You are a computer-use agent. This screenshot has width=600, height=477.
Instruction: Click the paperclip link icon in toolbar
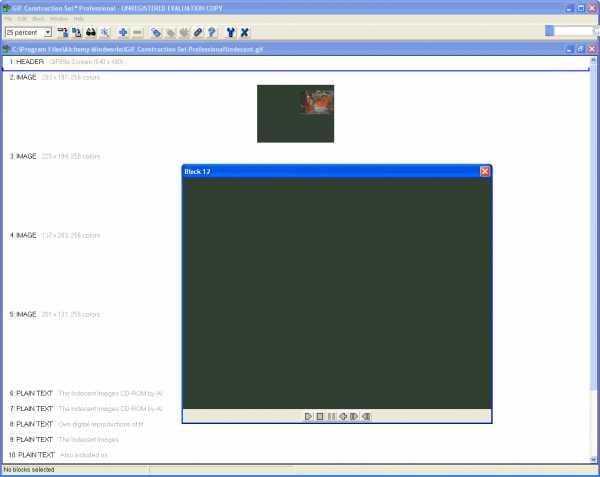click(x=198, y=33)
